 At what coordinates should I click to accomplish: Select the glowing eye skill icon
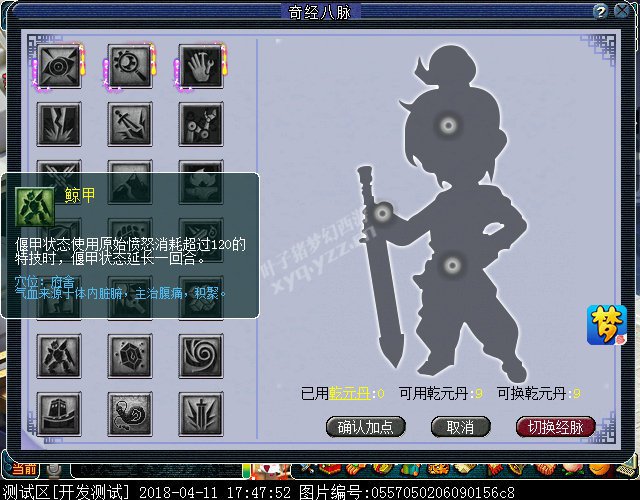point(59,66)
